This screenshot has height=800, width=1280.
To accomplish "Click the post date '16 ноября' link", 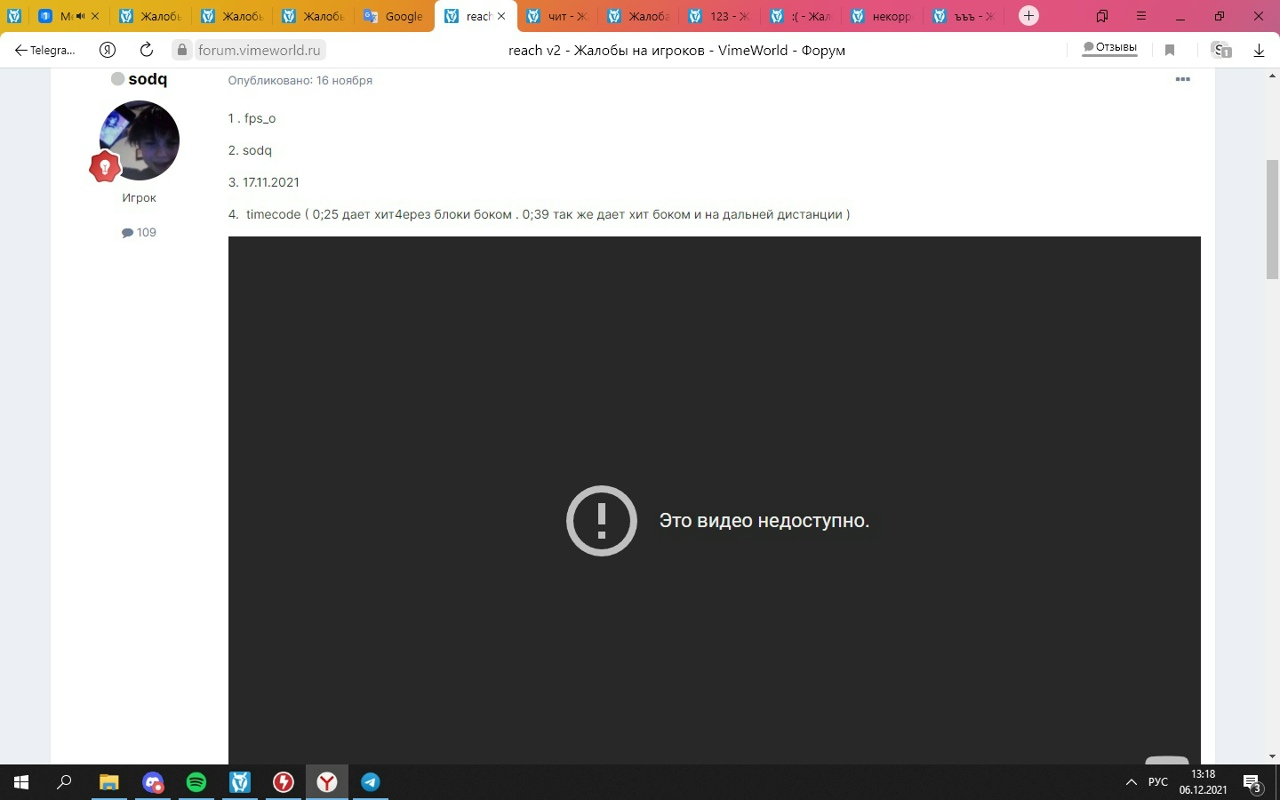I will coord(343,80).
